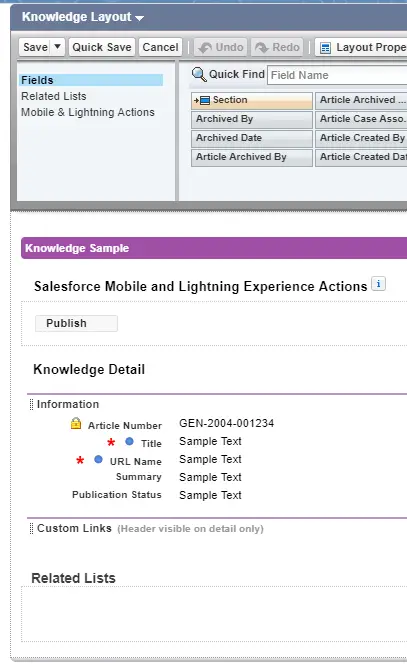This screenshot has width=407, height=669.
Task: Focus the Quick Find Field Name box
Action: click(x=337, y=75)
